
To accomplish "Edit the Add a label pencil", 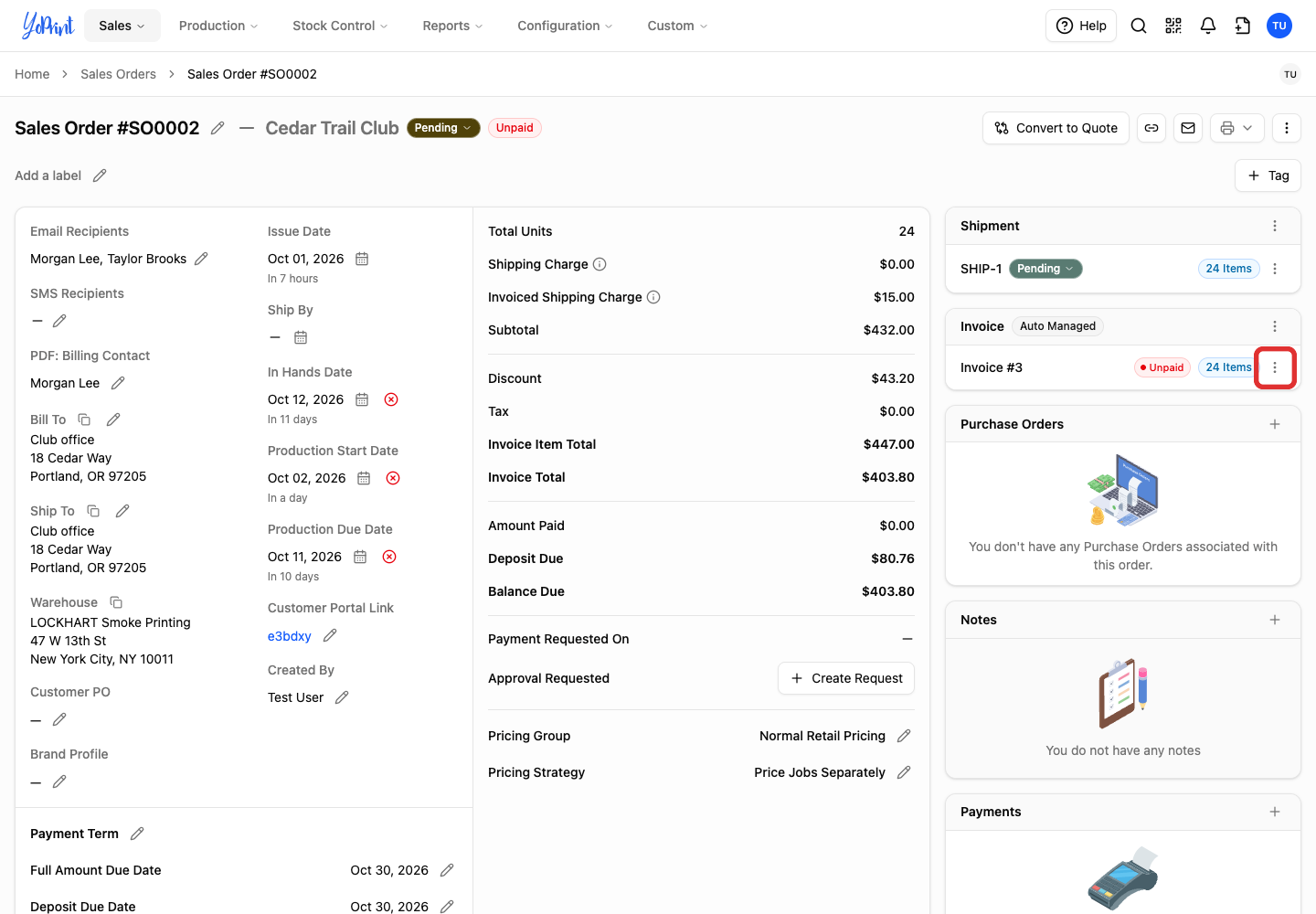I will pyautogui.click(x=100, y=175).
